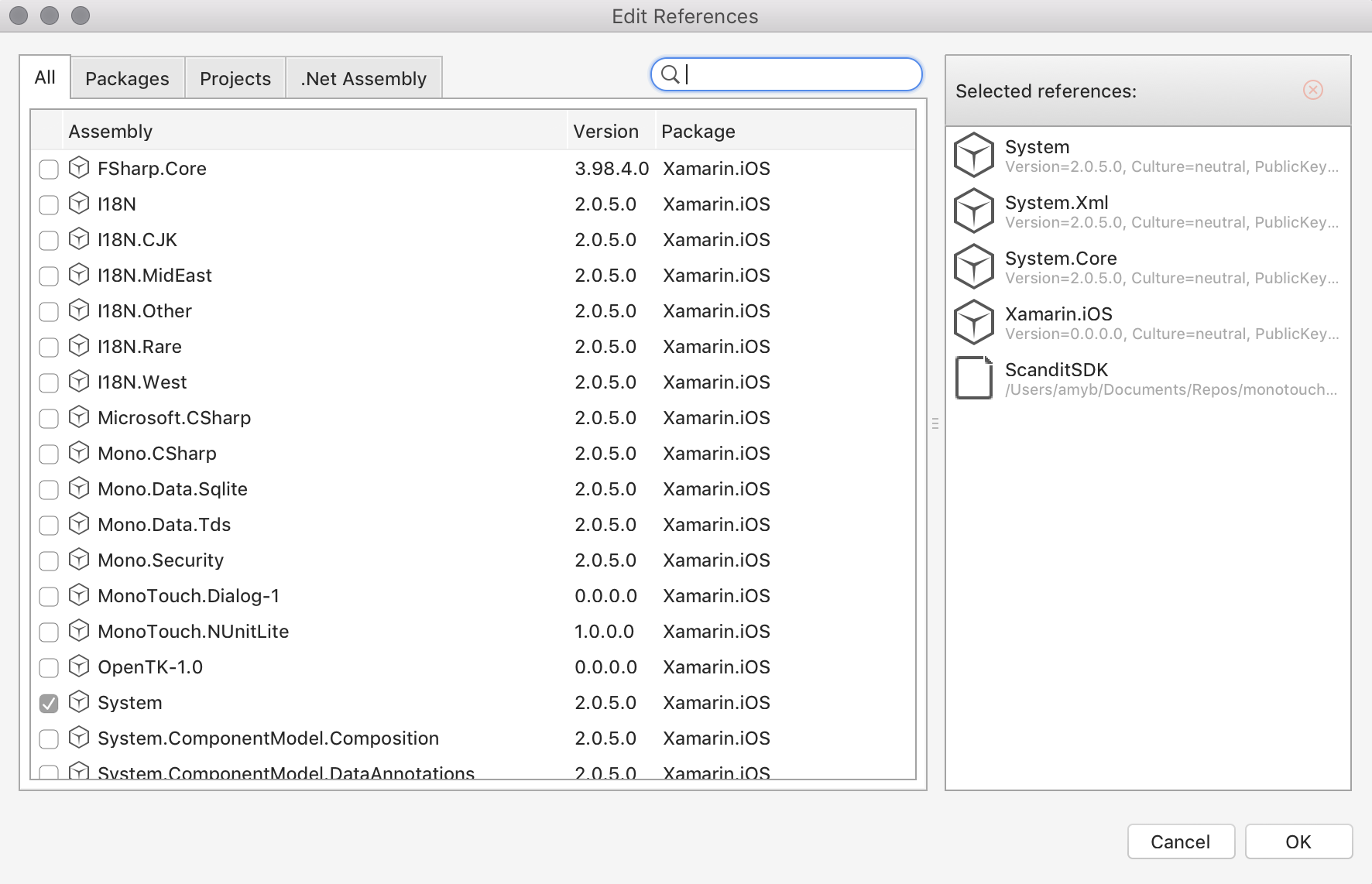Click the System icon in Selected references
The width and height of the screenshot is (1372, 884).
(974, 155)
